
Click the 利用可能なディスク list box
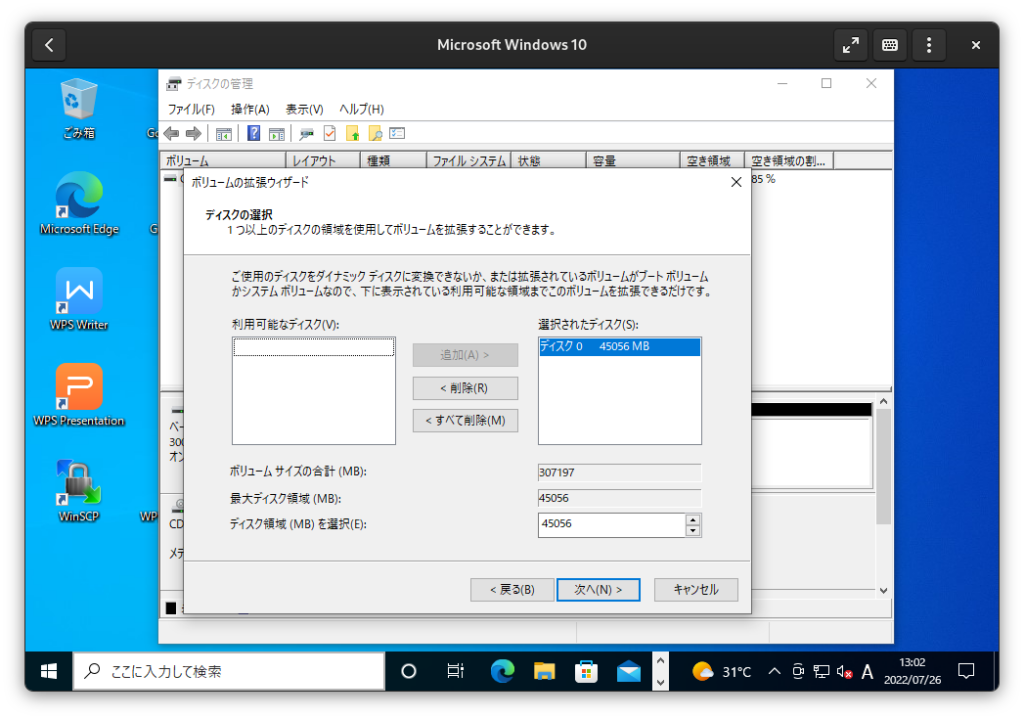tap(314, 391)
